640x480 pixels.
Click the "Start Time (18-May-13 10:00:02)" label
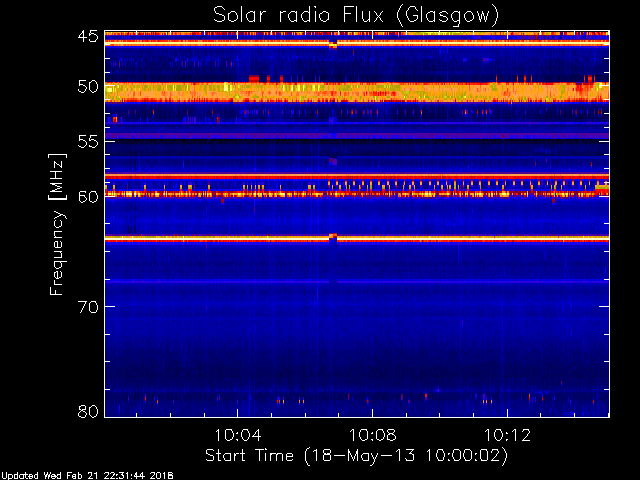coord(356,456)
